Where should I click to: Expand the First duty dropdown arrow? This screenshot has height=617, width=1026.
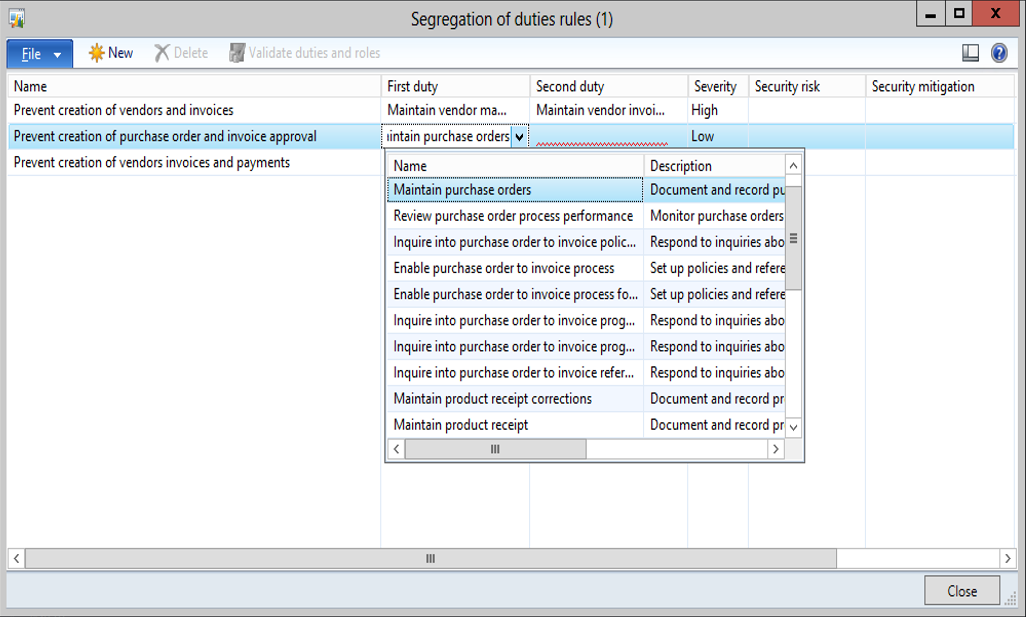(520, 137)
